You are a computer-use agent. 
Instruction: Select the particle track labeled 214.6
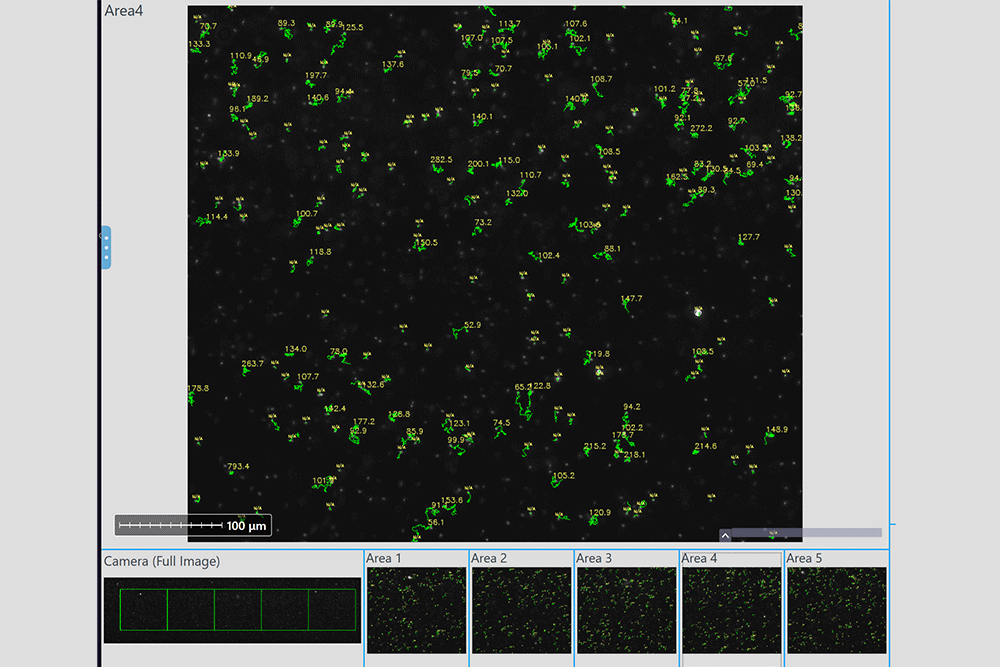tap(705, 446)
